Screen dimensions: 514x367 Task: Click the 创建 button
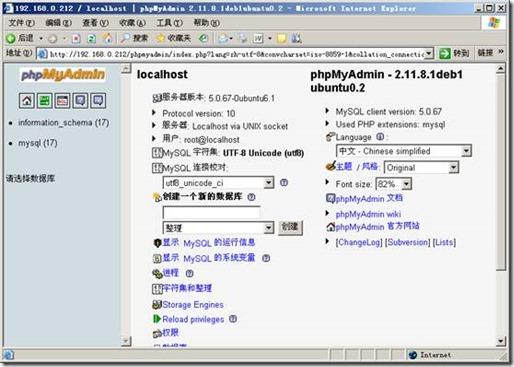click(290, 228)
